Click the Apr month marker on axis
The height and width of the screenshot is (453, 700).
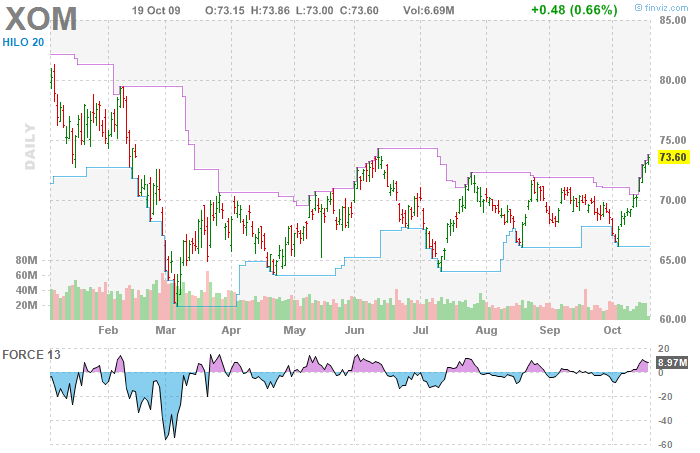pos(231,329)
